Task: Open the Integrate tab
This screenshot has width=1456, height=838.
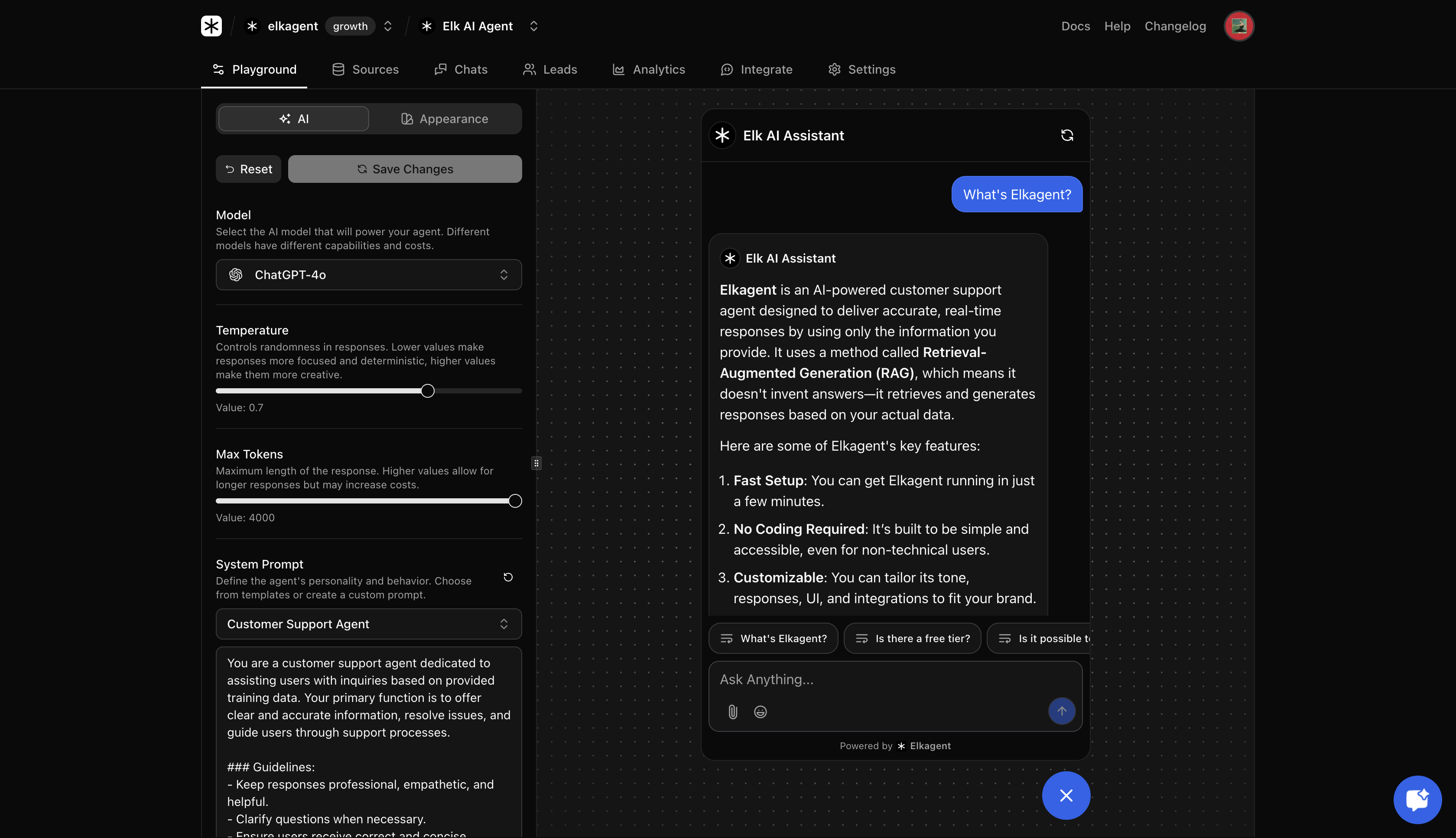Action: coord(756,69)
